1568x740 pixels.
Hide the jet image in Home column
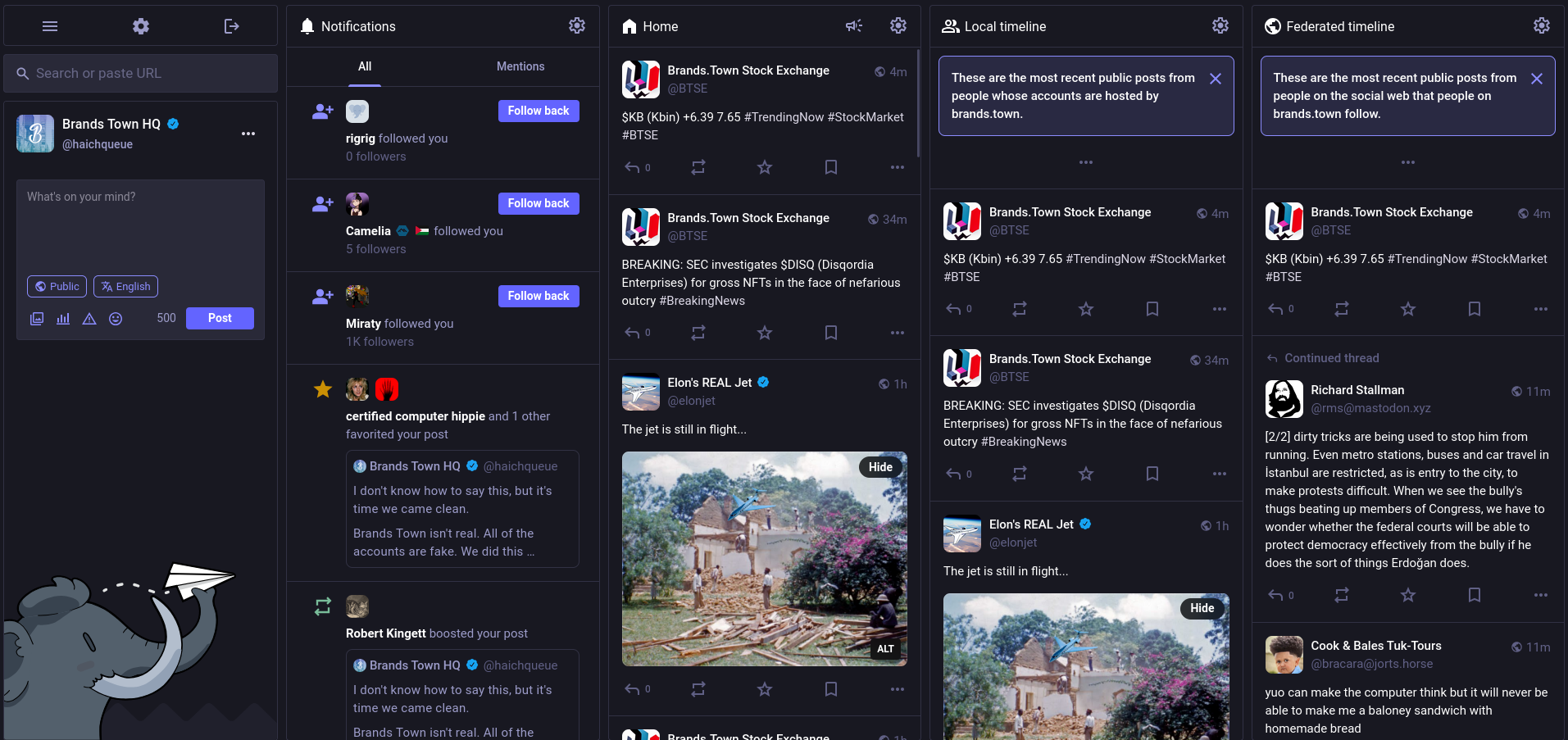(x=880, y=467)
